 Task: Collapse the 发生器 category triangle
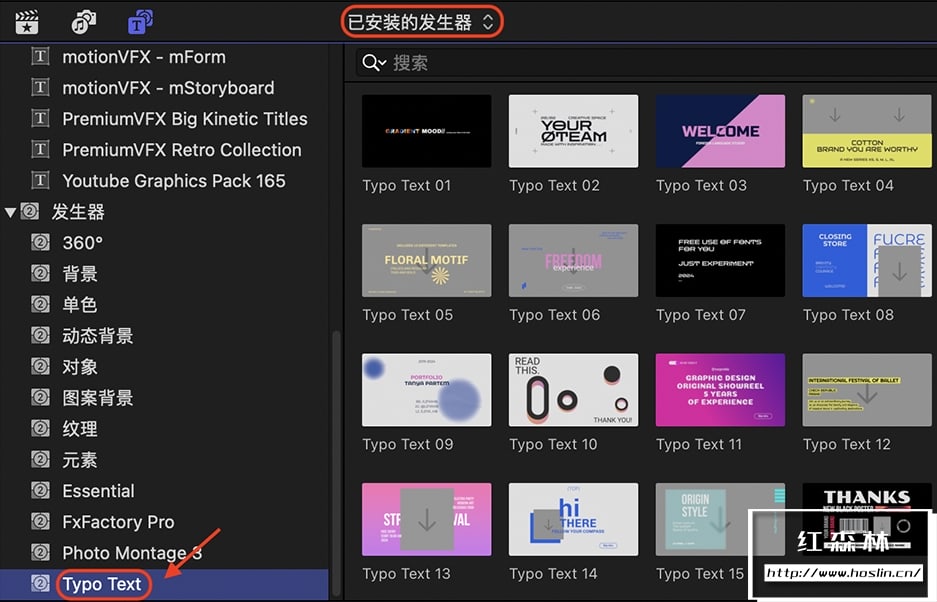click(10, 212)
